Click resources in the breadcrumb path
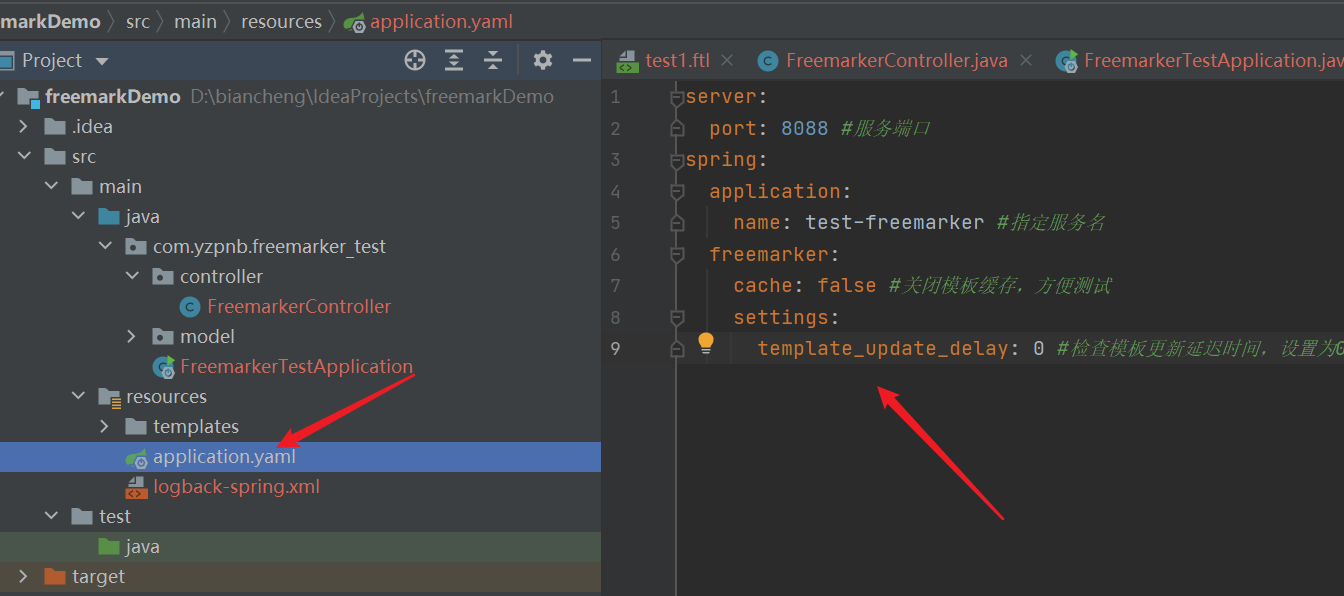Viewport: 1344px width, 596px height. coord(281,21)
